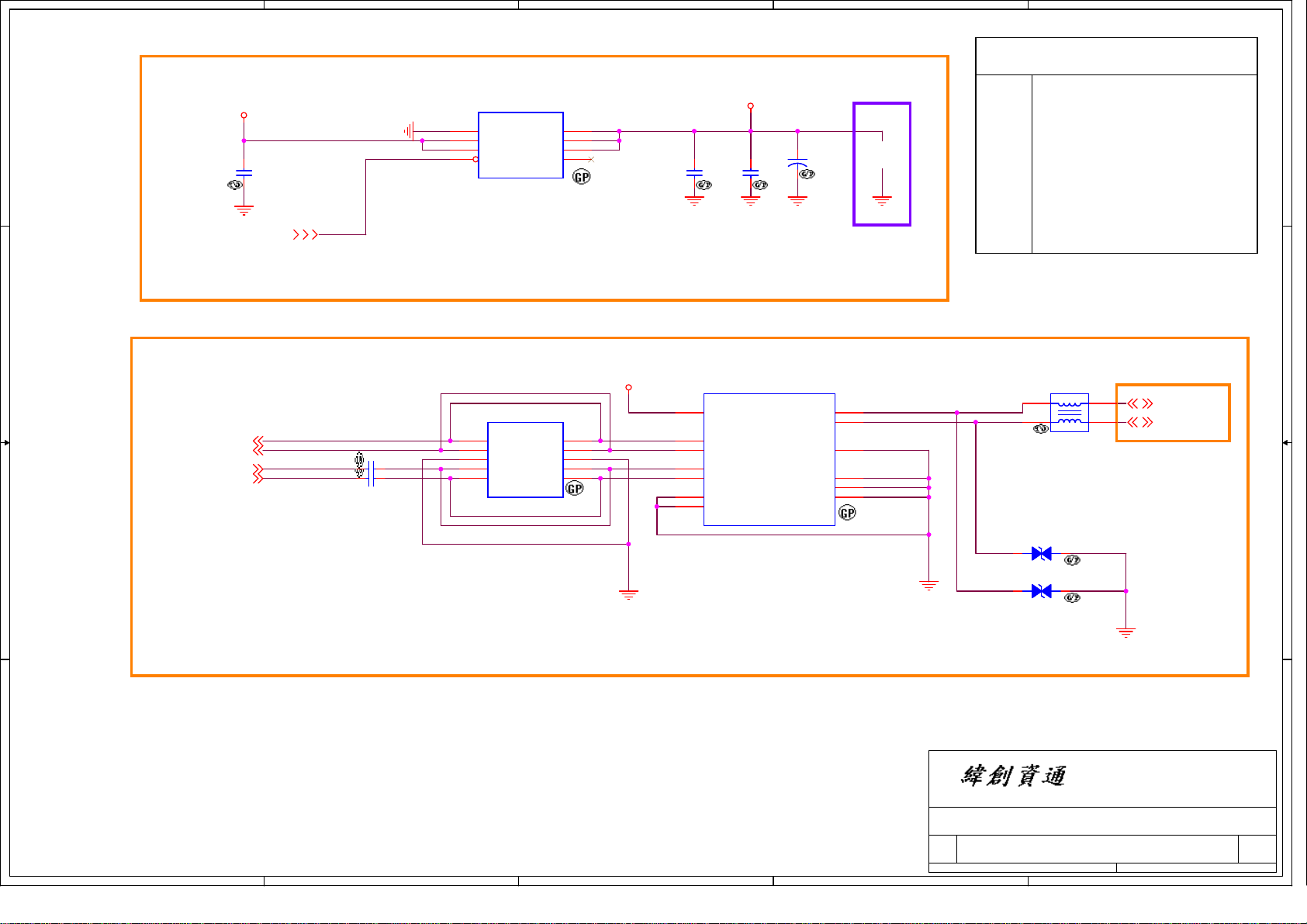This screenshot has width=1307, height=924.
Task: Click the triple-arrow off-page input connector
Action: [305, 234]
